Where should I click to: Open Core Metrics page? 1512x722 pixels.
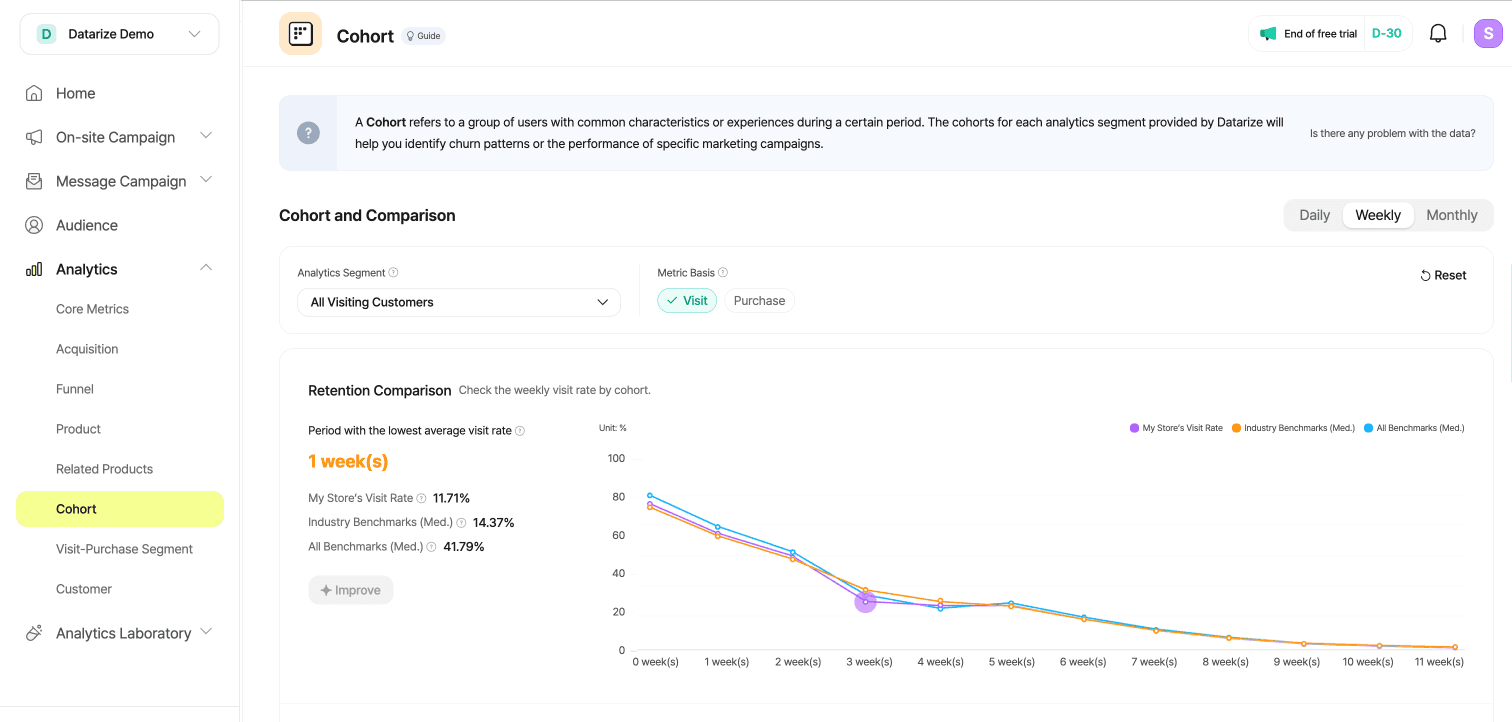[92, 309]
